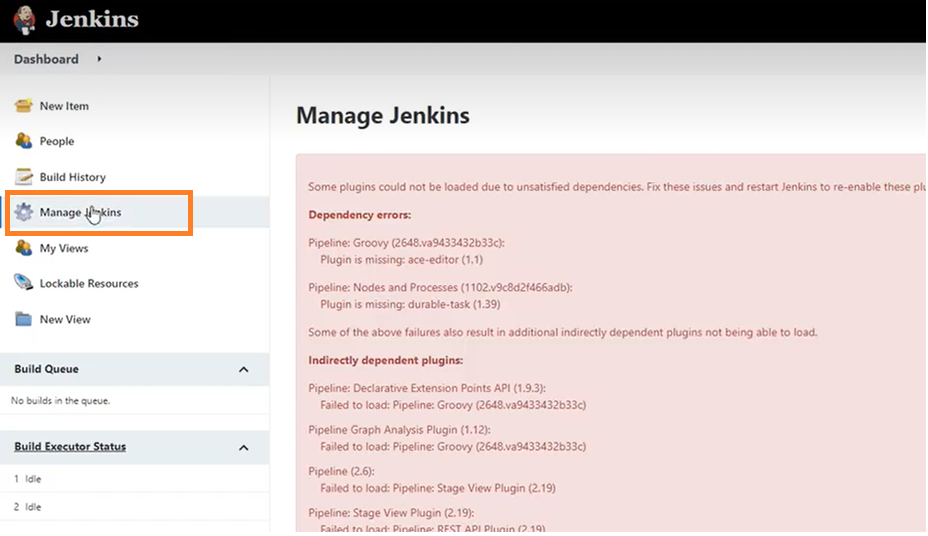Click the 'Dependency errors:' heading
This screenshot has height=536, width=928.
coord(359,215)
